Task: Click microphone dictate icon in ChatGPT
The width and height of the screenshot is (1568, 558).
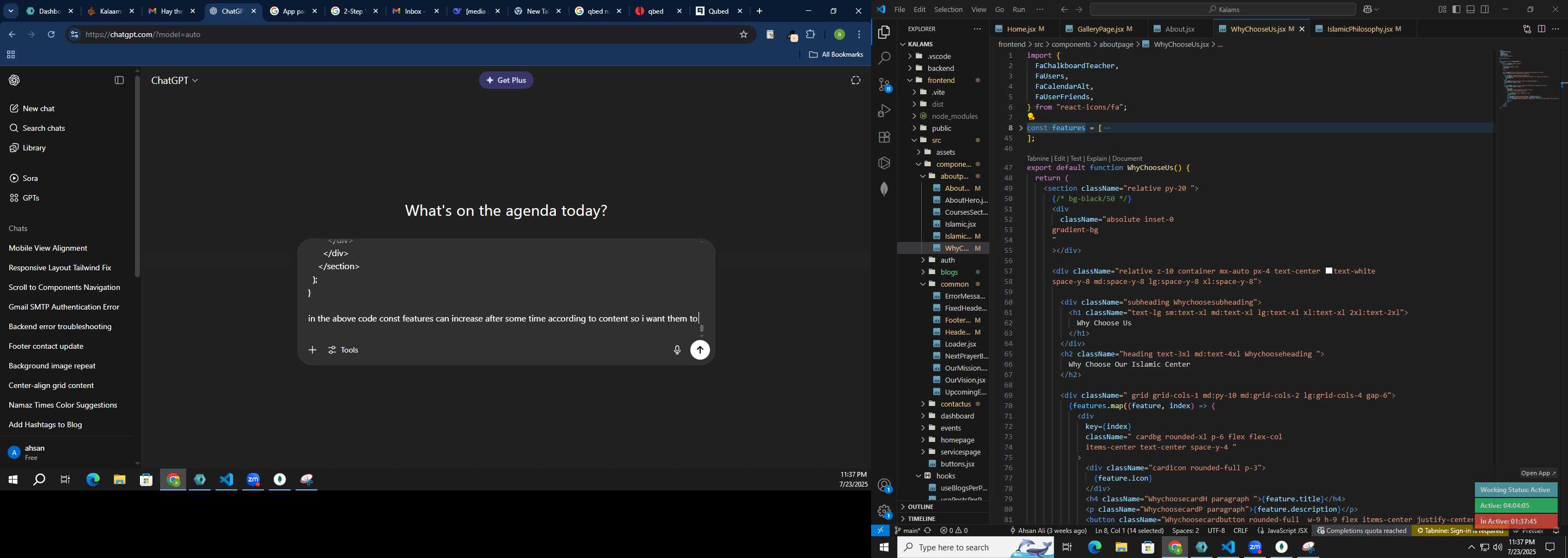Action: point(677,350)
